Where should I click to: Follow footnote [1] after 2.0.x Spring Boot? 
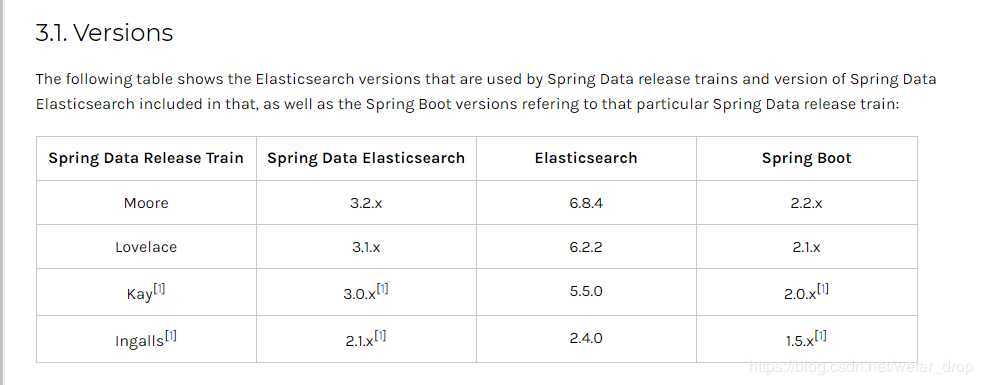pyautogui.click(x=823, y=288)
